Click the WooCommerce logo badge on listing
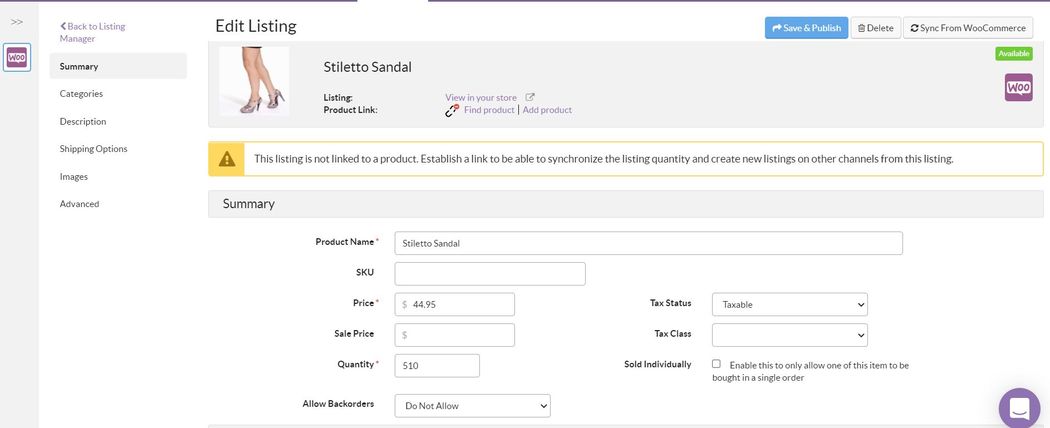1050x428 pixels. coord(1018,88)
